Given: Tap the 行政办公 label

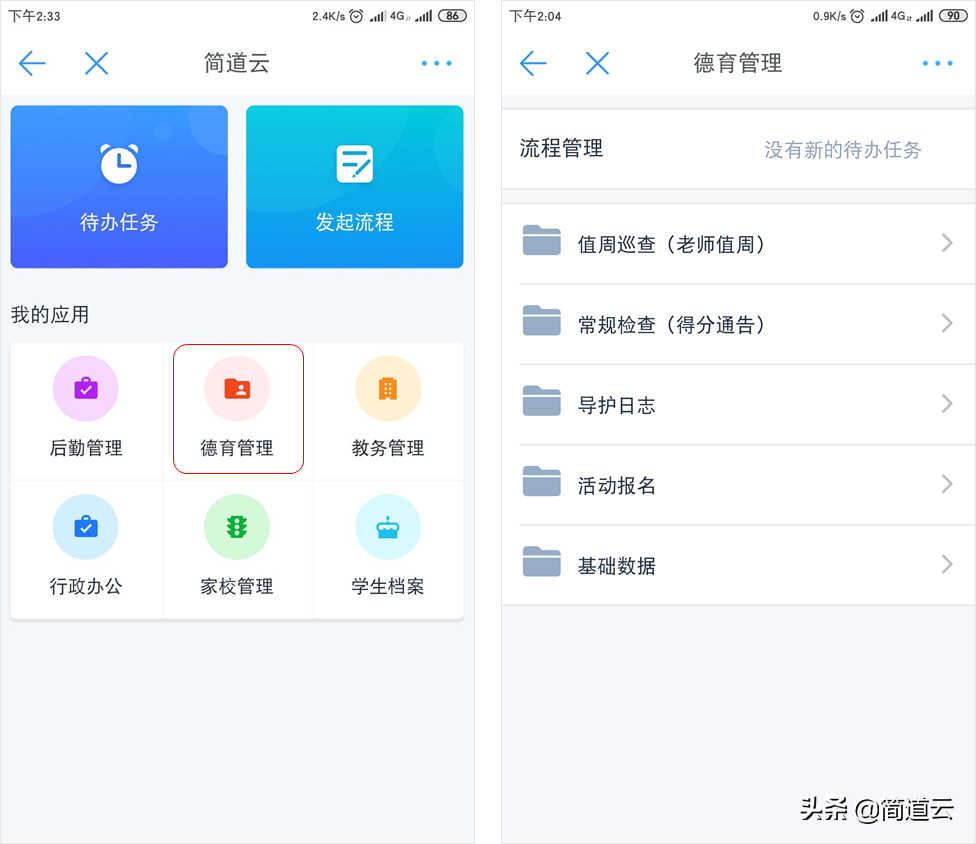Looking at the screenshot, I should [x=86, y=586].
